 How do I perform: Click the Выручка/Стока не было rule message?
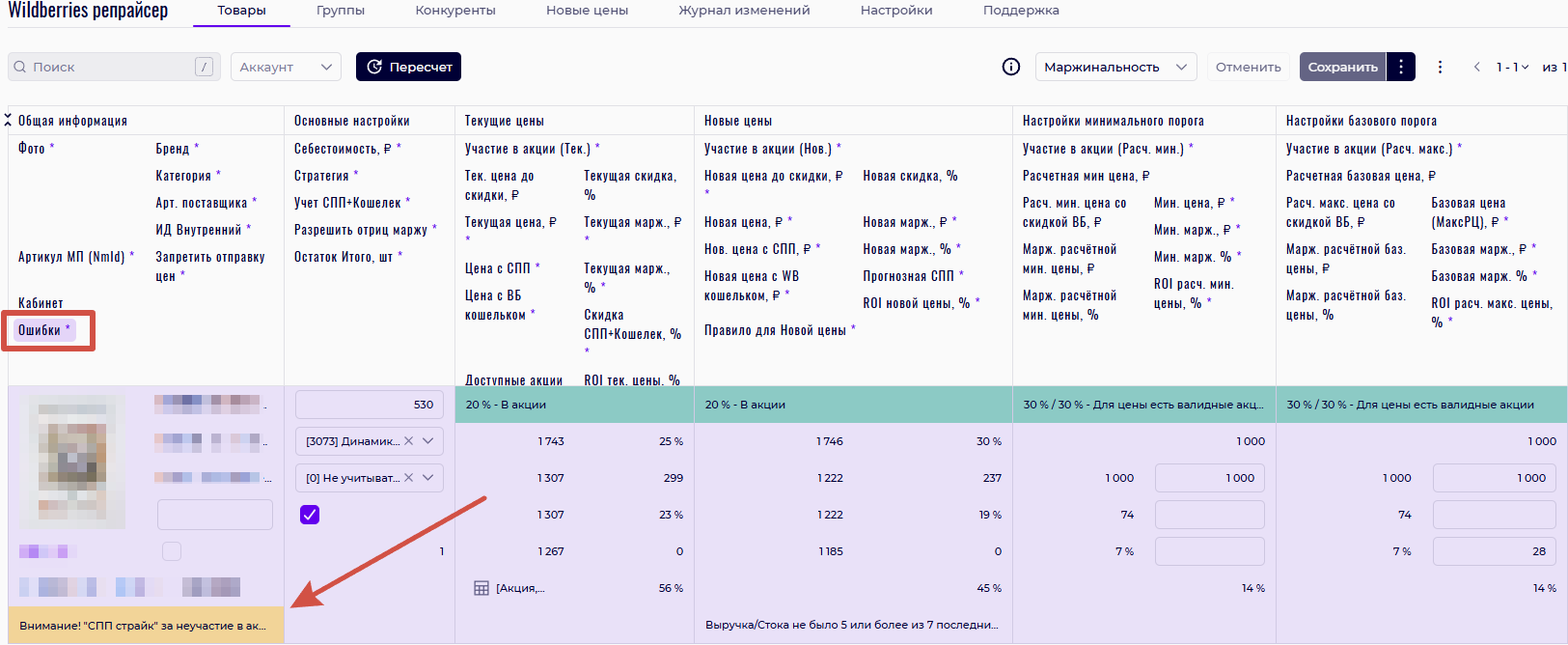tap(853, 625)
